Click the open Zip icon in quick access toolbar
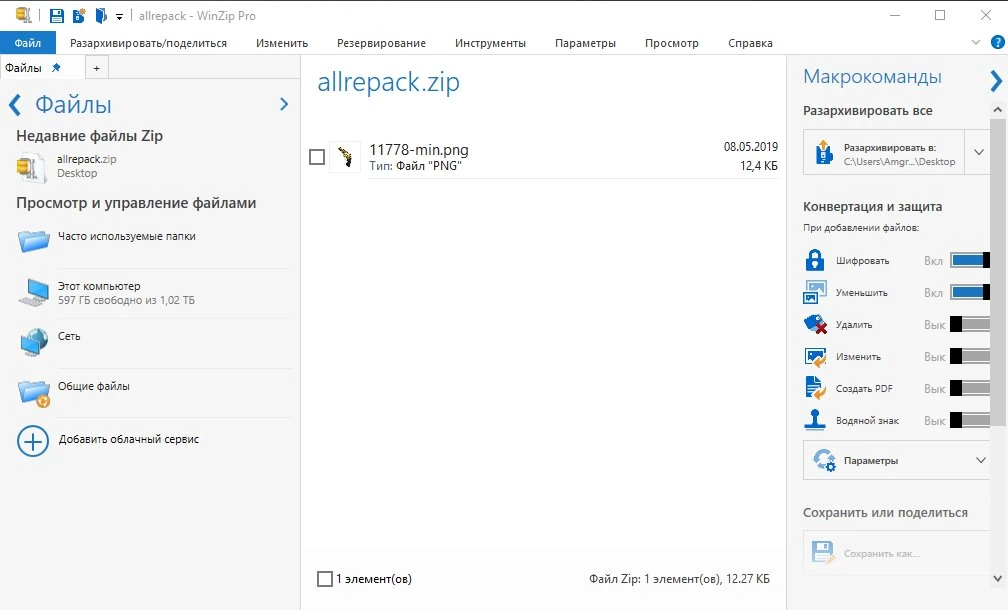Screen dimensions: 1008x610 tap(101, 16)
